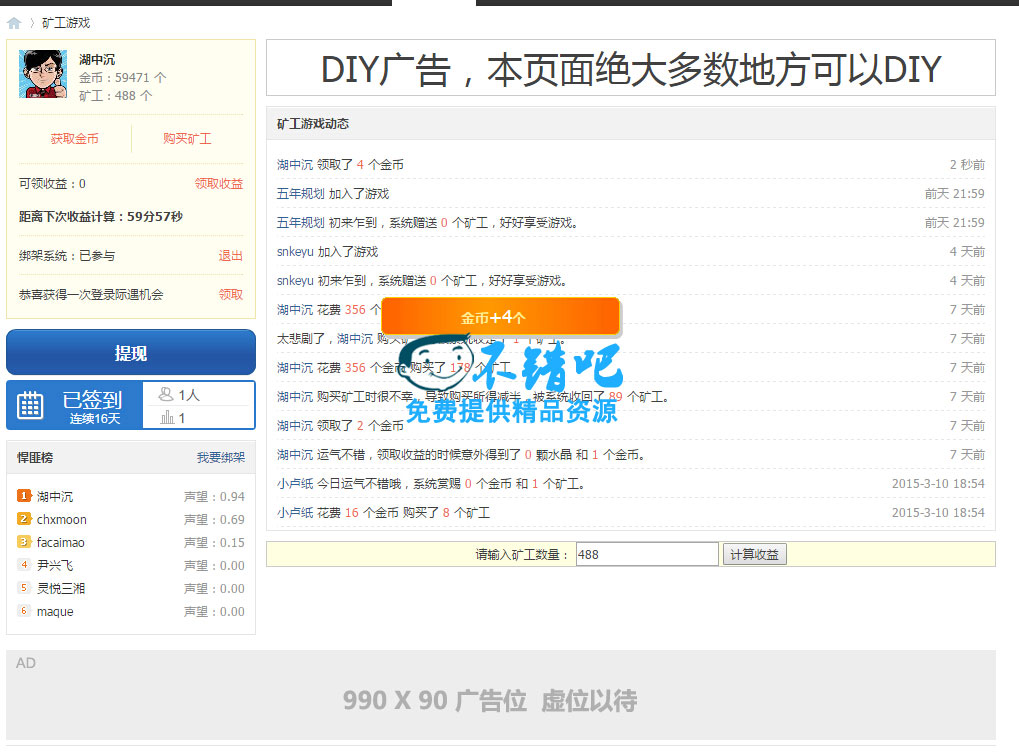Click the '2 秒前' timestamp
1019x754 pixels.
click(967, 164)
